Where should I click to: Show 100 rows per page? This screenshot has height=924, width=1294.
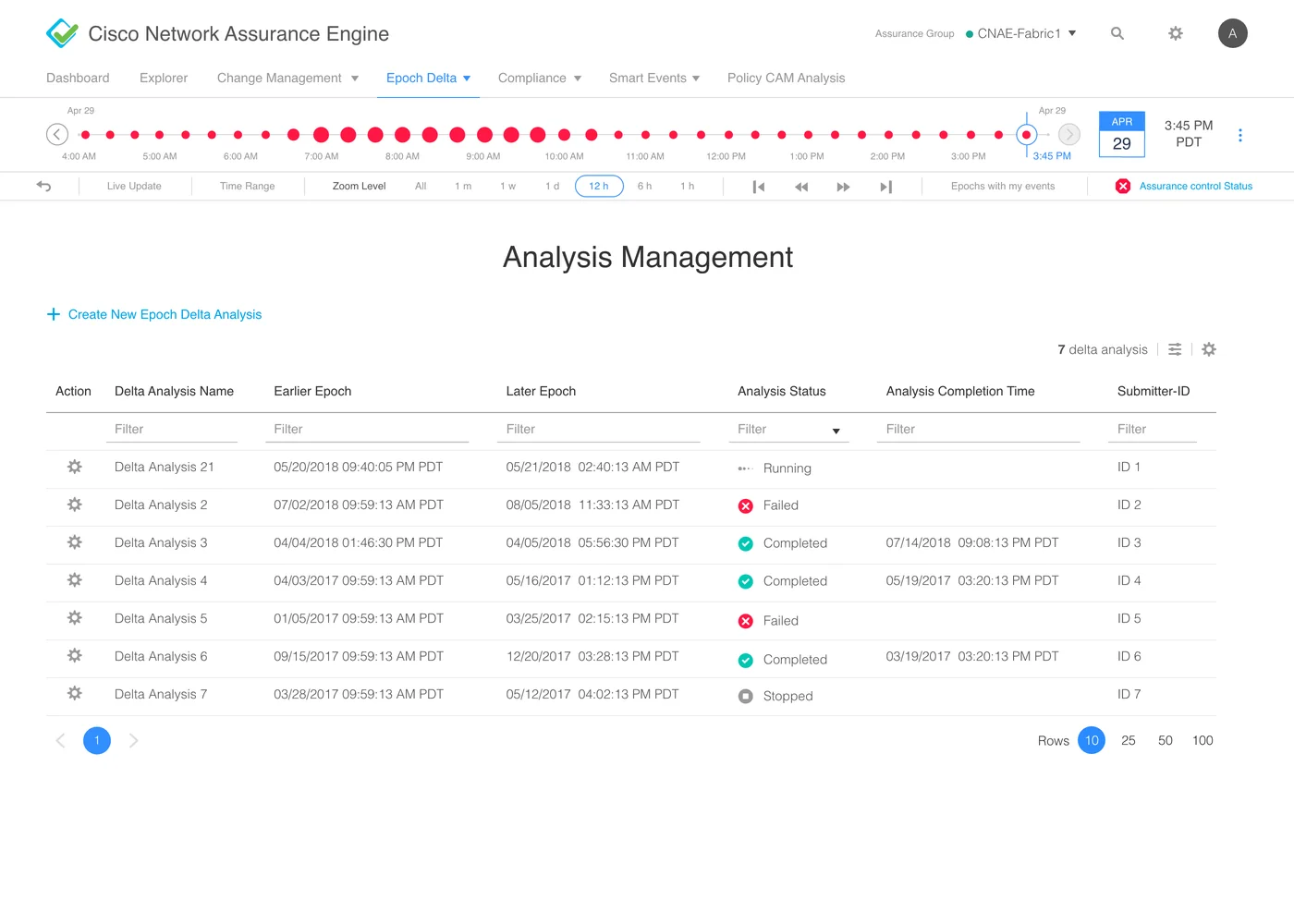tap(1202, 740)
